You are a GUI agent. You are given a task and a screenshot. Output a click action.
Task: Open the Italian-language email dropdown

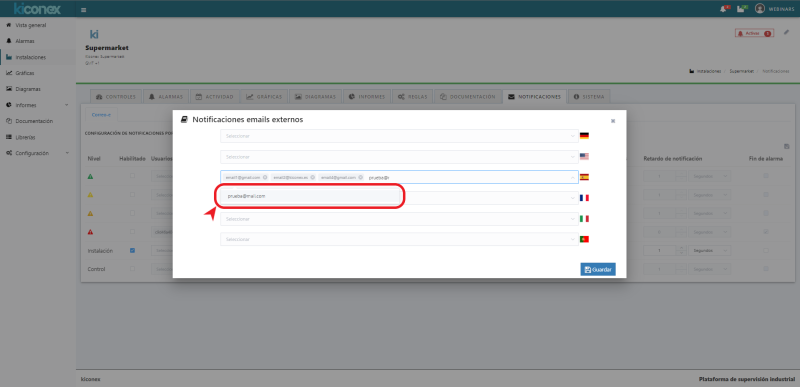click(x=399, y=219)
